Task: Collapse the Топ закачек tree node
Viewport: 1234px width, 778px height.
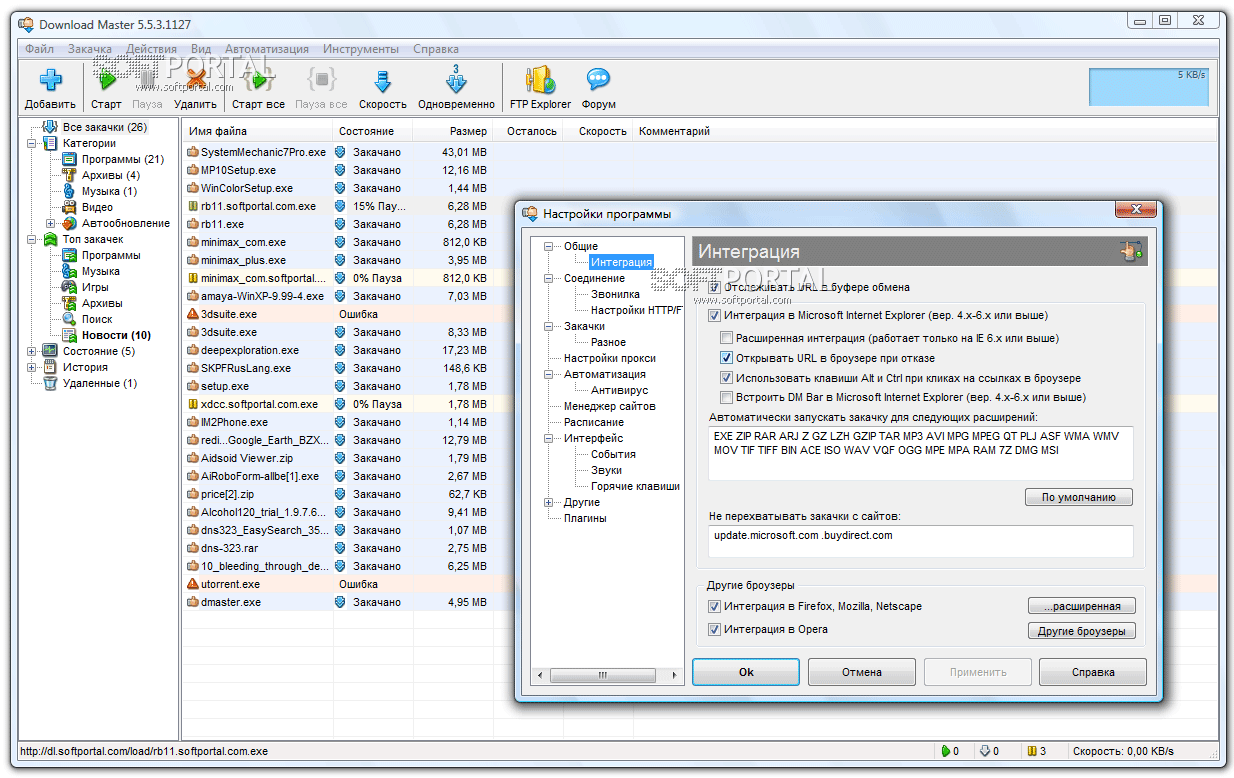Action: pos(33,239)
